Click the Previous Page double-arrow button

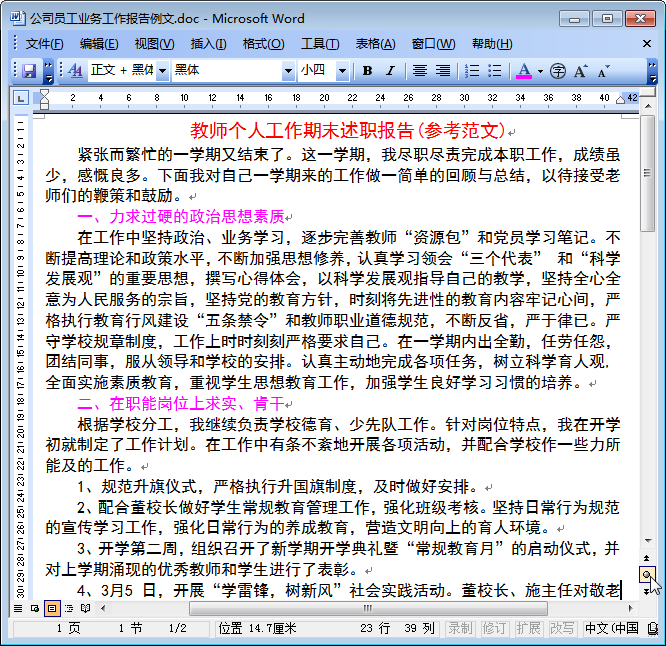[646, 558]
